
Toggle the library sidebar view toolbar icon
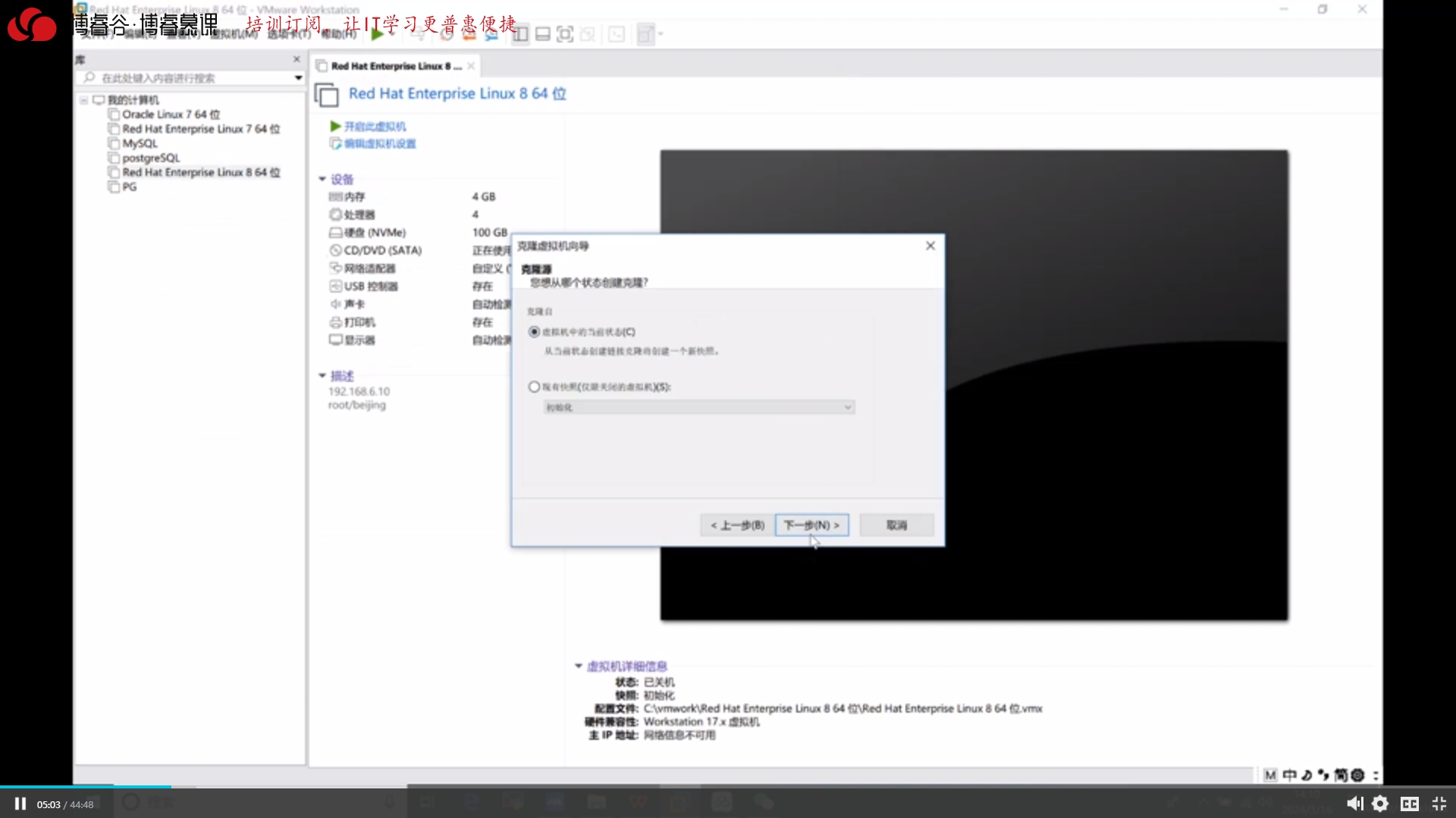[520, 34]
